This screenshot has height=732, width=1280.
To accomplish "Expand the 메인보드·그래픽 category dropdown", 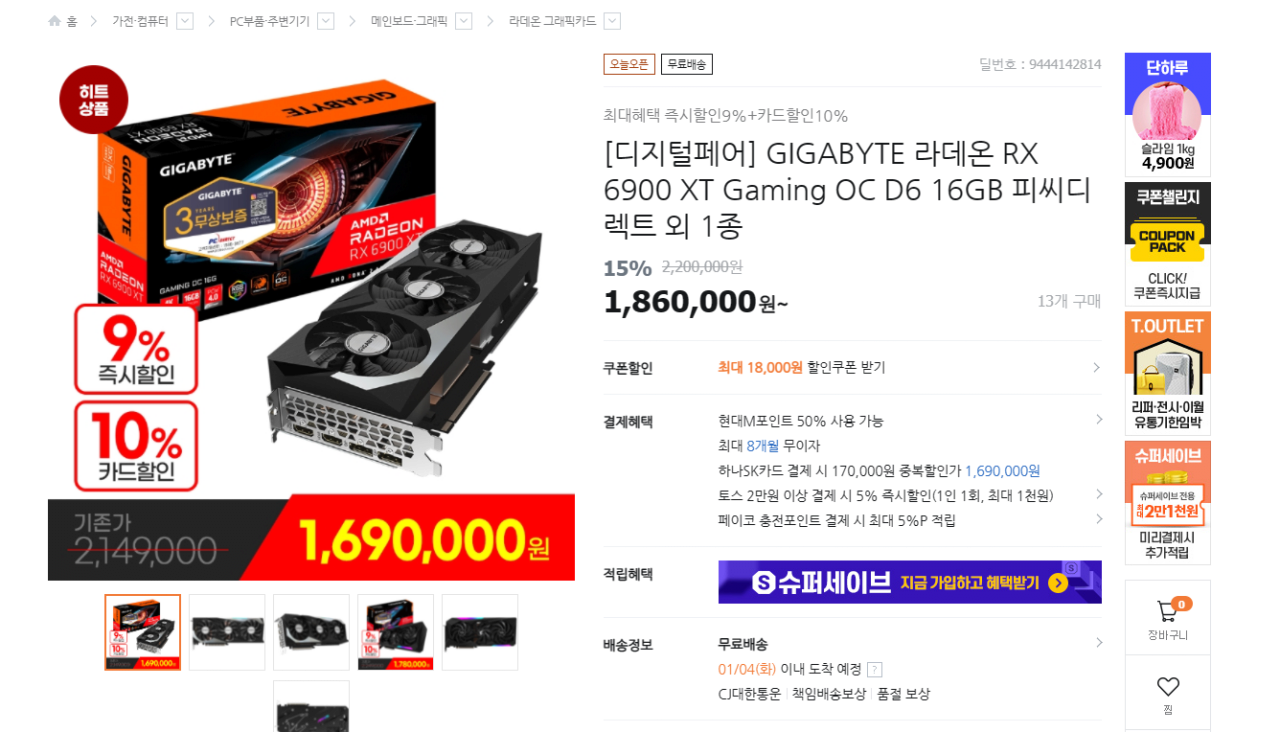I will coord(464,21).
